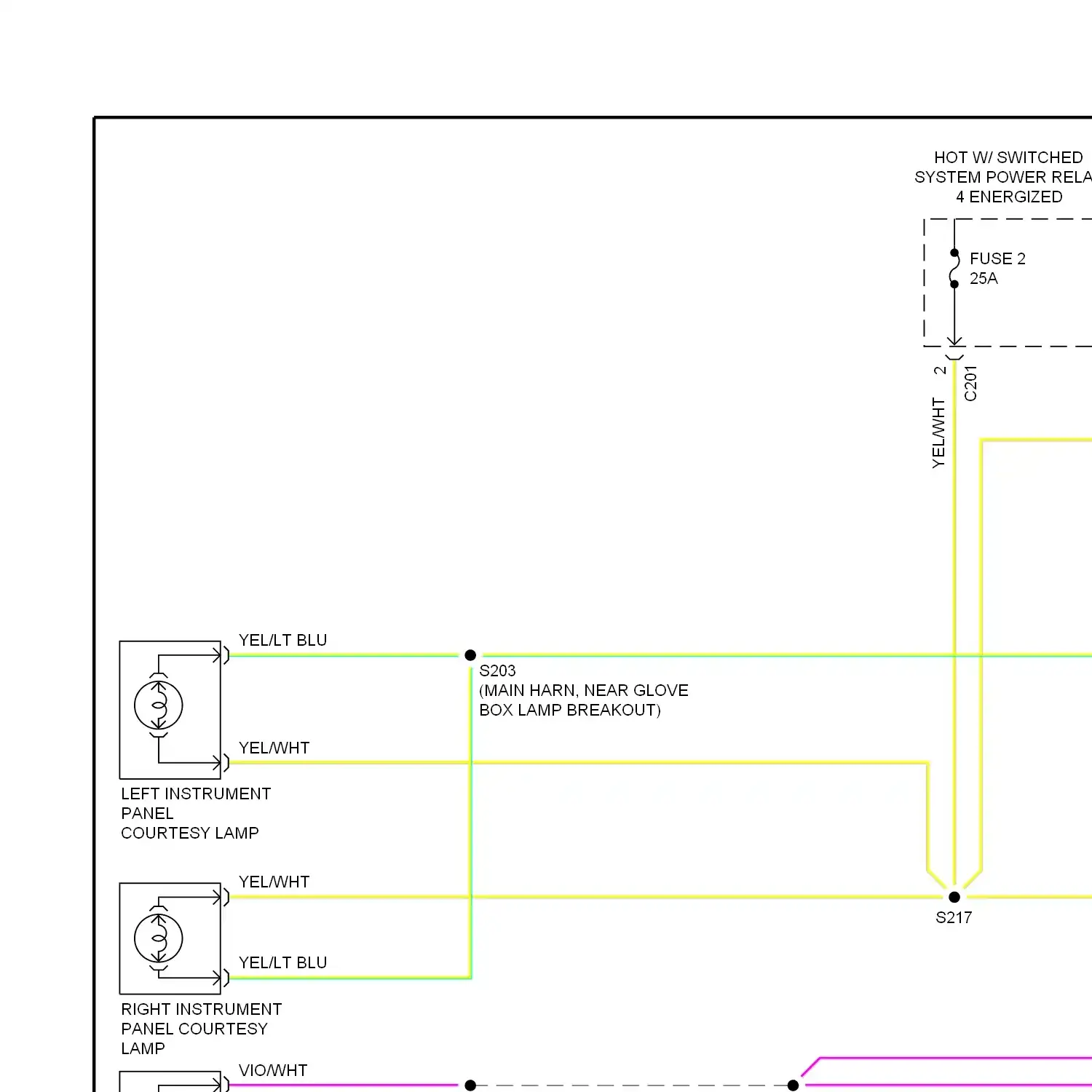Click 'YEL/LT BLU' label at right lamp
Viewport: 1092px width, 1092px height.
(282, 962)
